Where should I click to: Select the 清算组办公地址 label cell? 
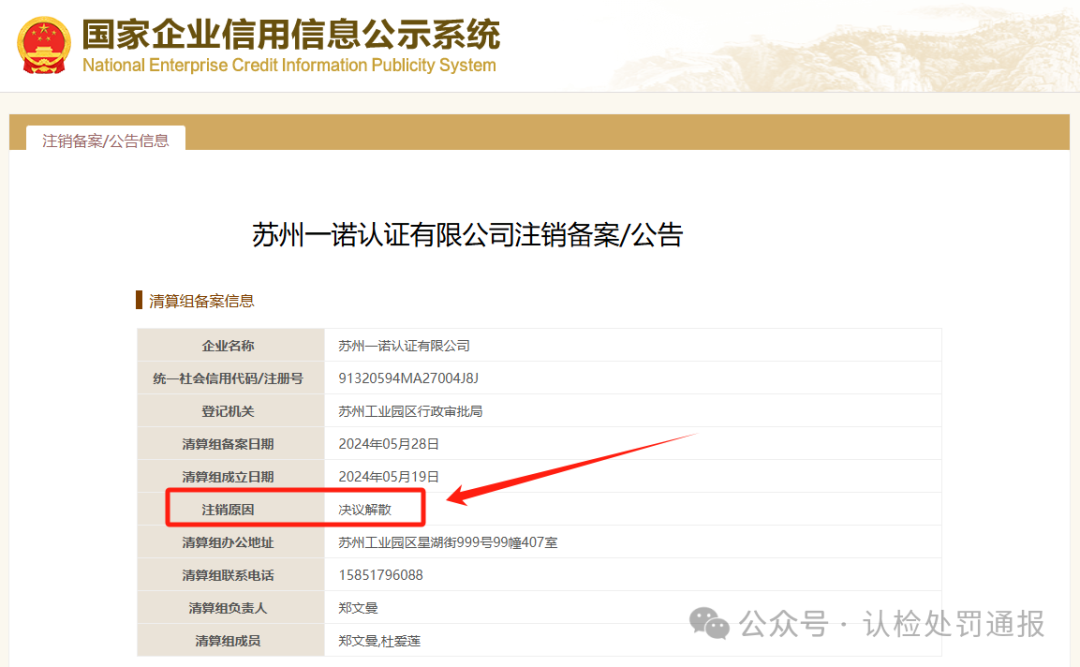(x=231, y=542)
